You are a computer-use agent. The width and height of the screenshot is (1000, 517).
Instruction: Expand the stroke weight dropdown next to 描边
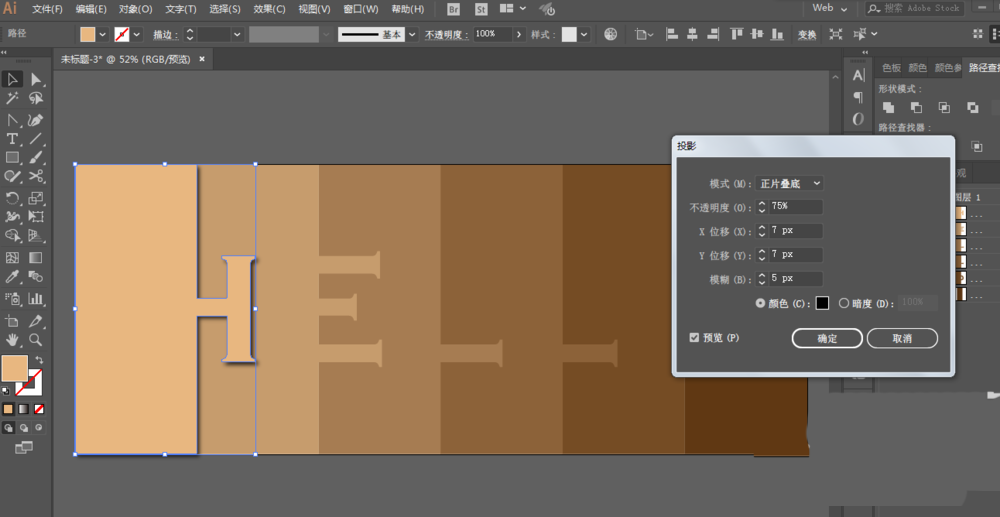point(237,34)
